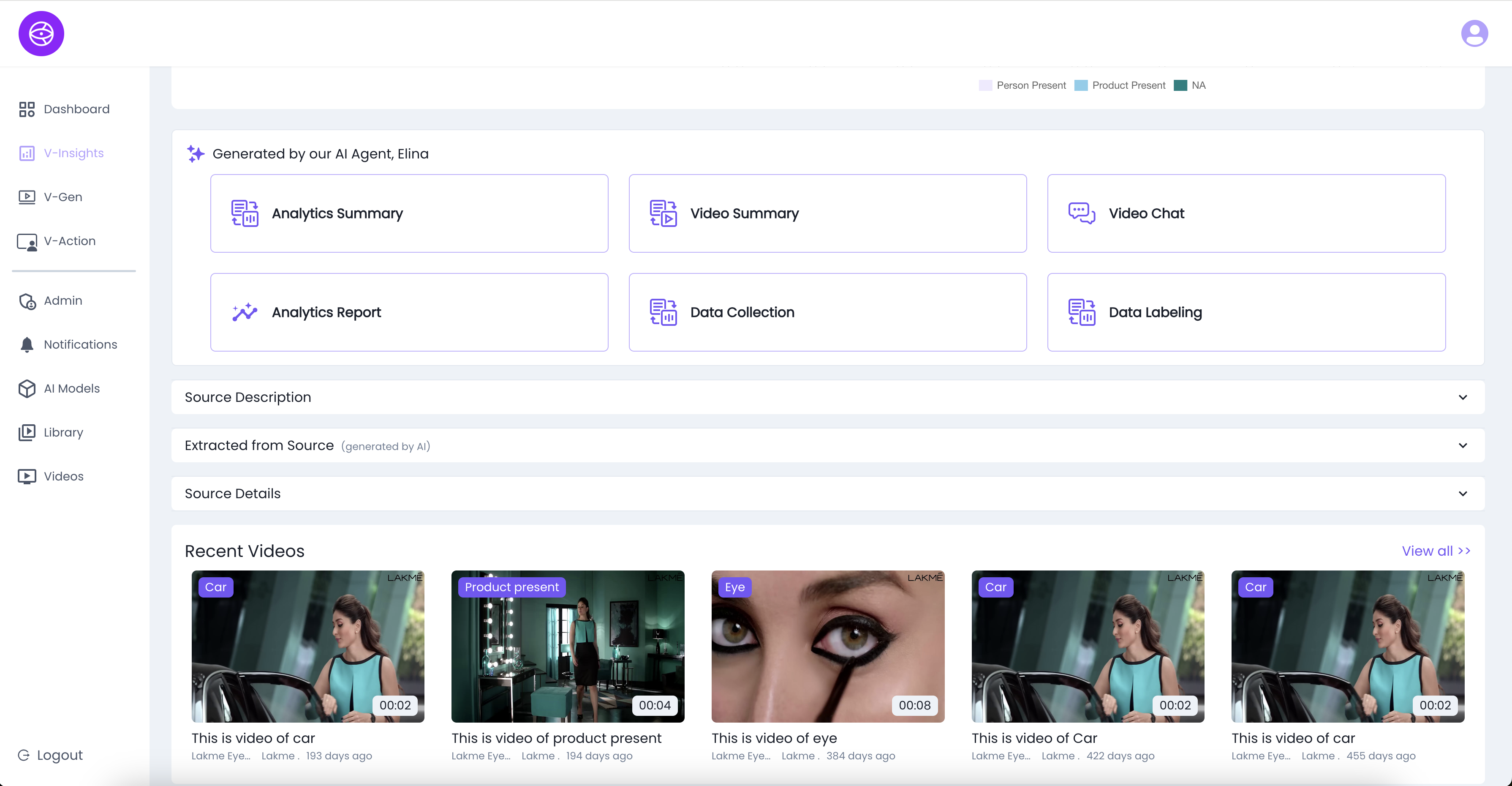Open the Product present video thumbnail

(568, 646)
